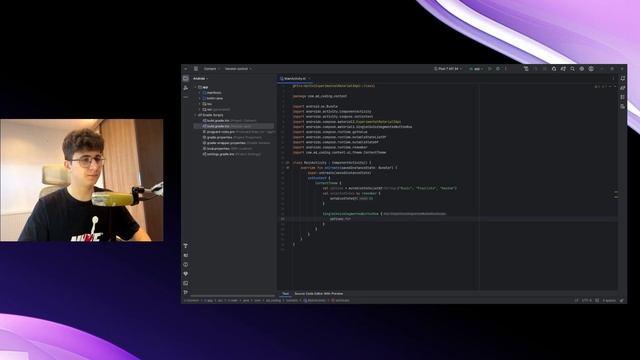
Task: Open the Problems tool window icon
Action: pos(186,264)
